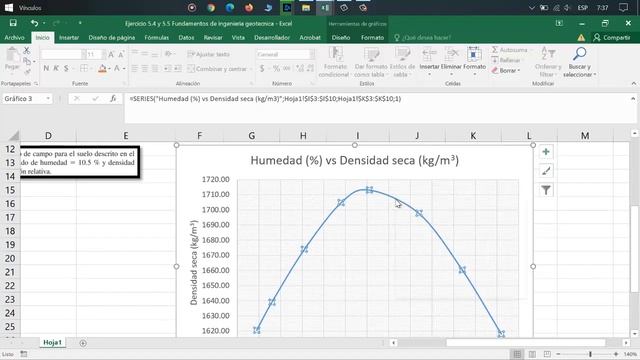This screenshot has width=640, height=360.
Task: Open the cells Formato dropdown
Action: tap(474, 62)
